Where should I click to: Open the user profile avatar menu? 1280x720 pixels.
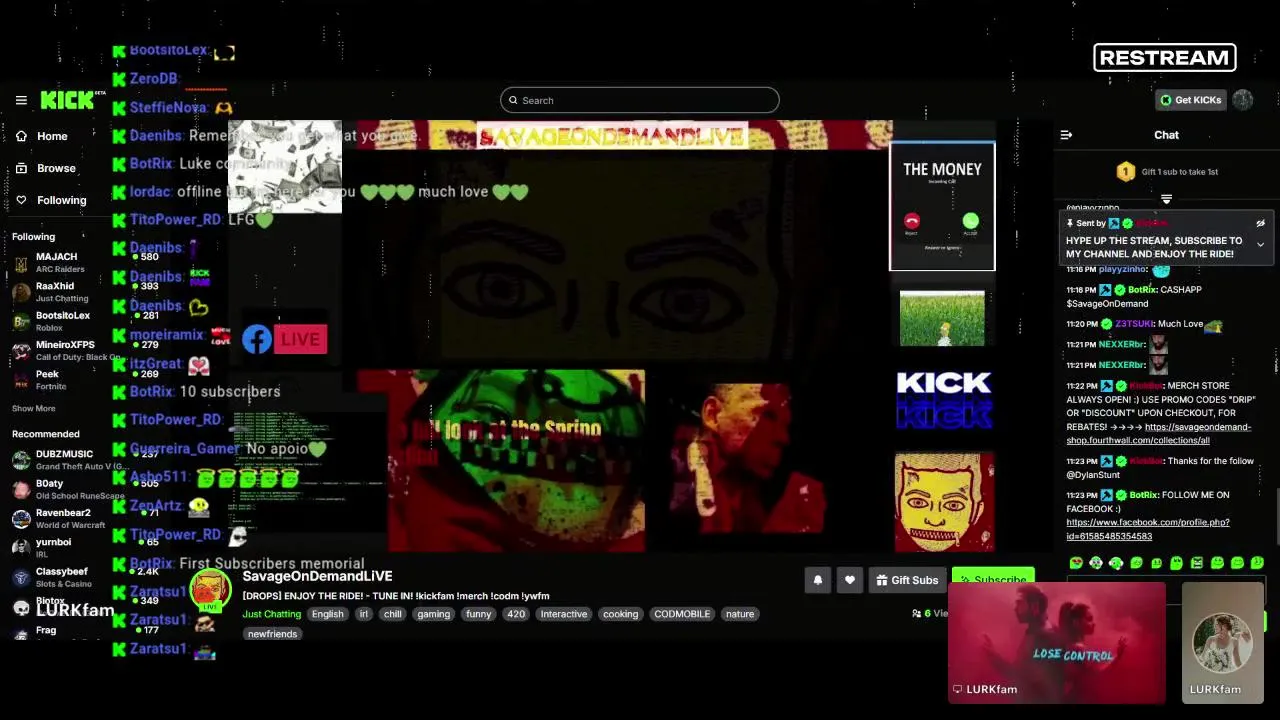click(x=1243, y=100)
